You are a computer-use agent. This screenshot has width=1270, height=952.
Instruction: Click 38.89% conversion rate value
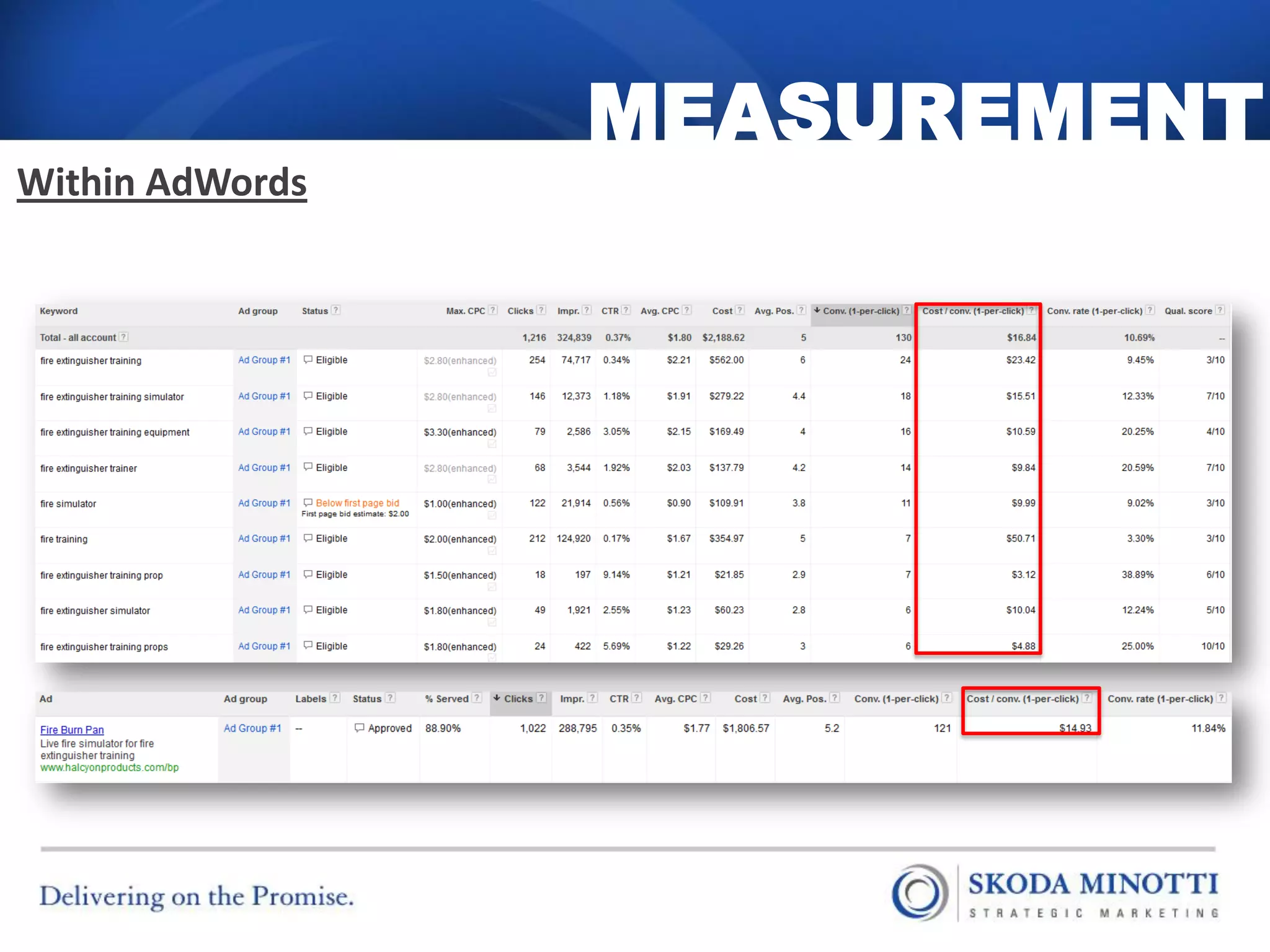(x=1137, y=575)
